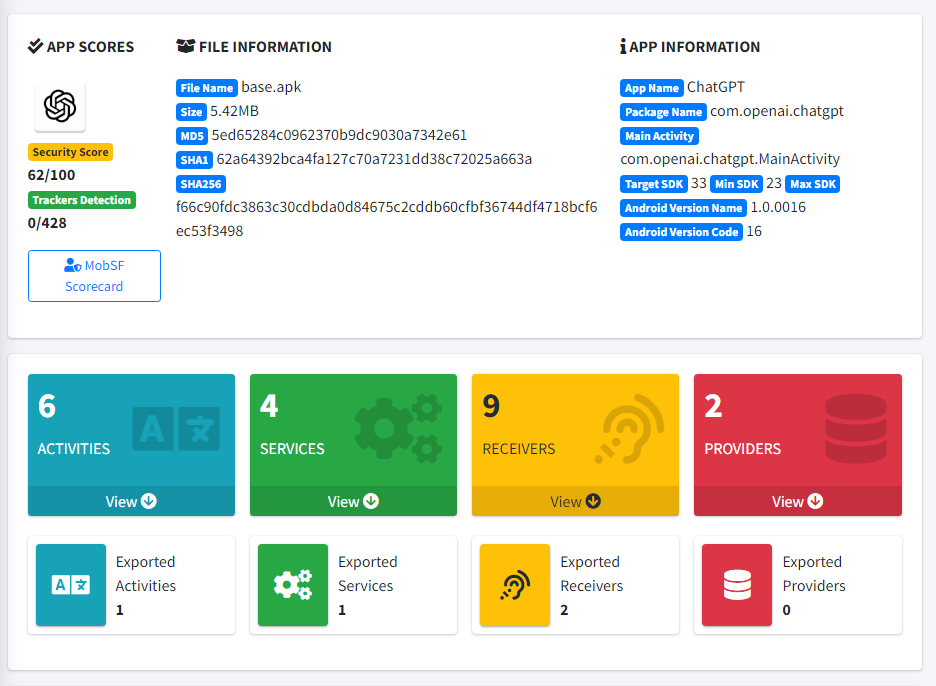This screenshot has height=686, width=936.
Task: Click the Package Name badge
Action: 663,112
